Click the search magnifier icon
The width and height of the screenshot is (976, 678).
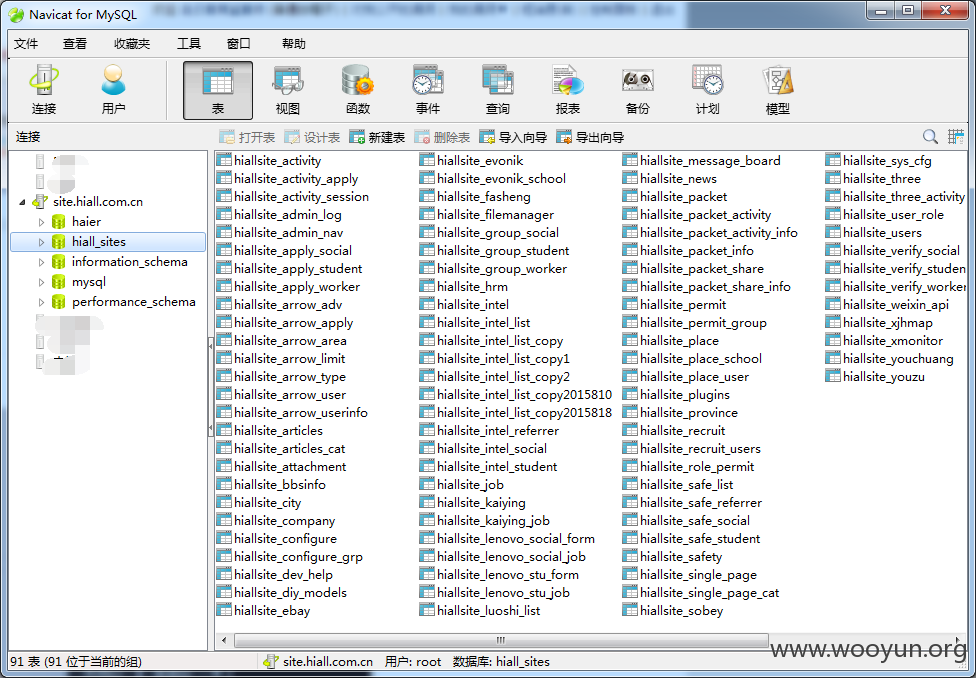tap(930, 137)
